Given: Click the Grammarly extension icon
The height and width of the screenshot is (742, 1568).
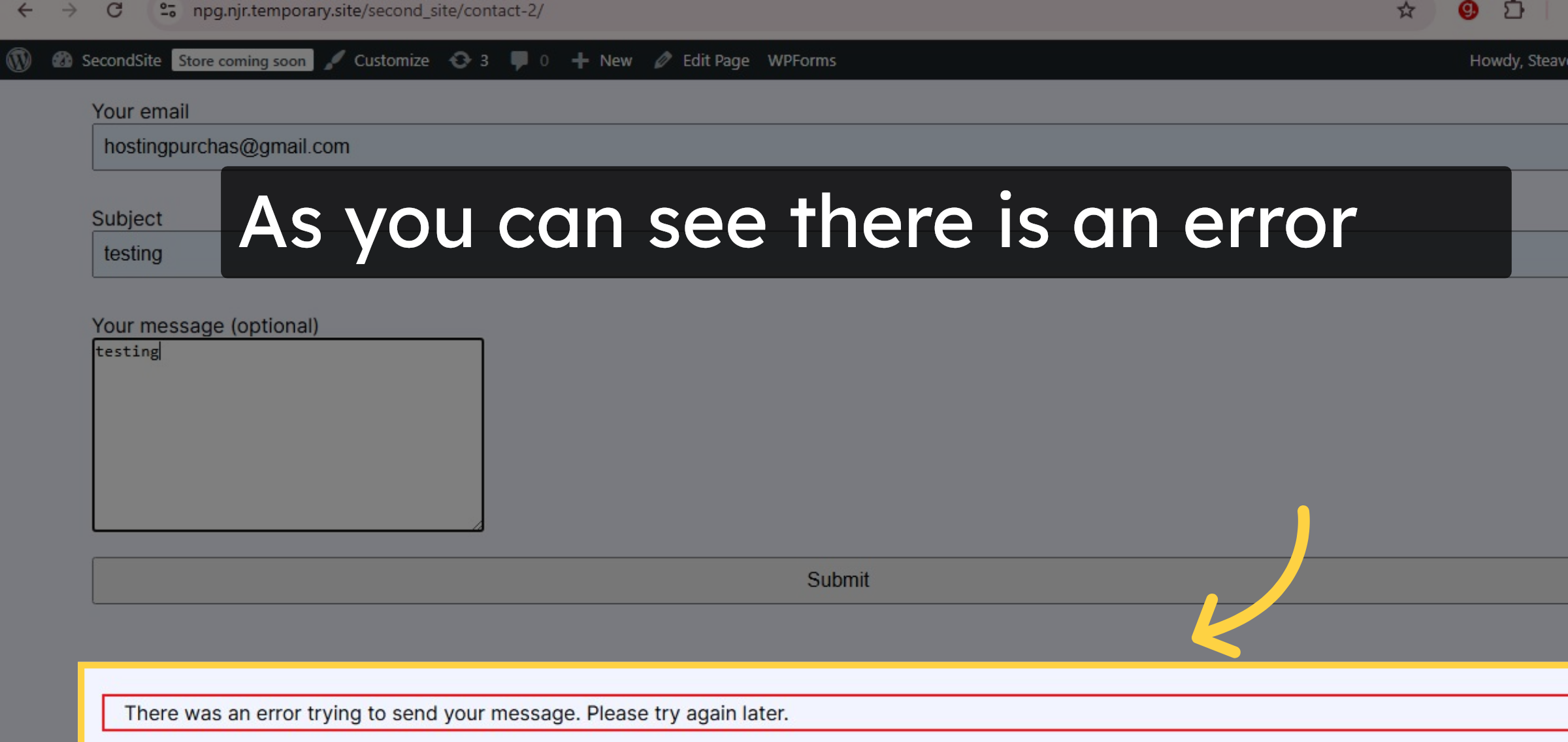Looking at the screenshot, I should [1467, 10].
